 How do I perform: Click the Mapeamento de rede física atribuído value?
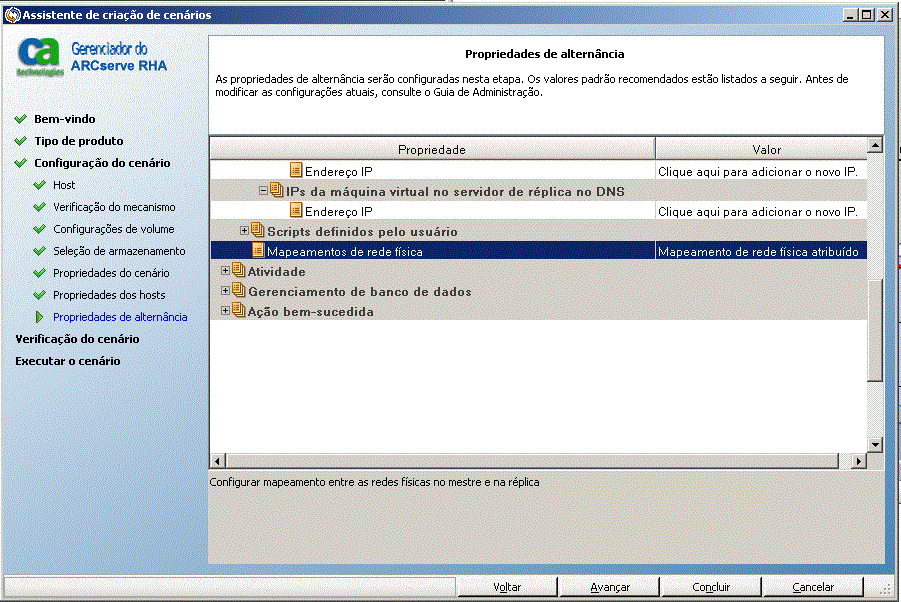759,252
